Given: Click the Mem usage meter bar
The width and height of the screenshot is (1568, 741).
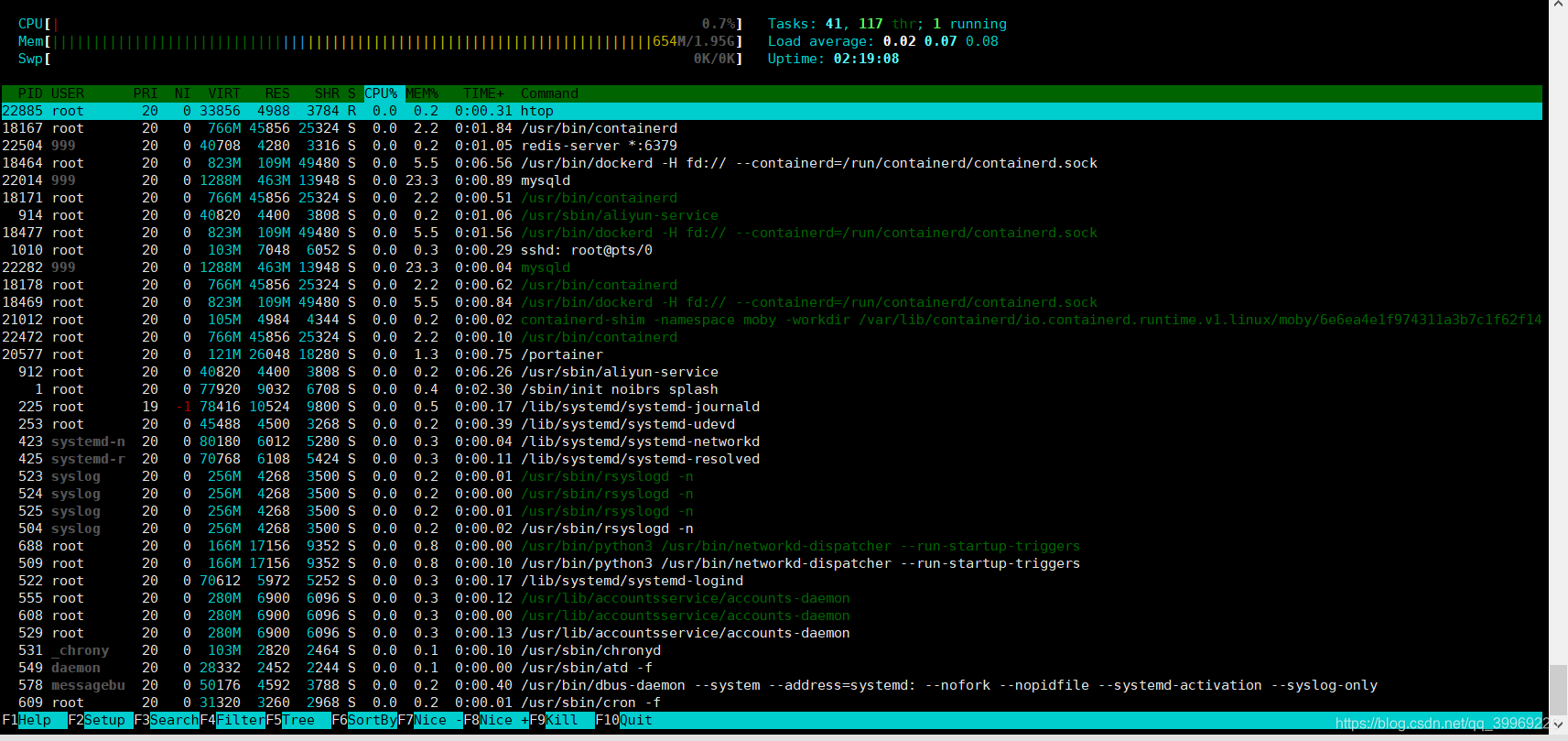Looking at the screenshot, I should (381, 41).
